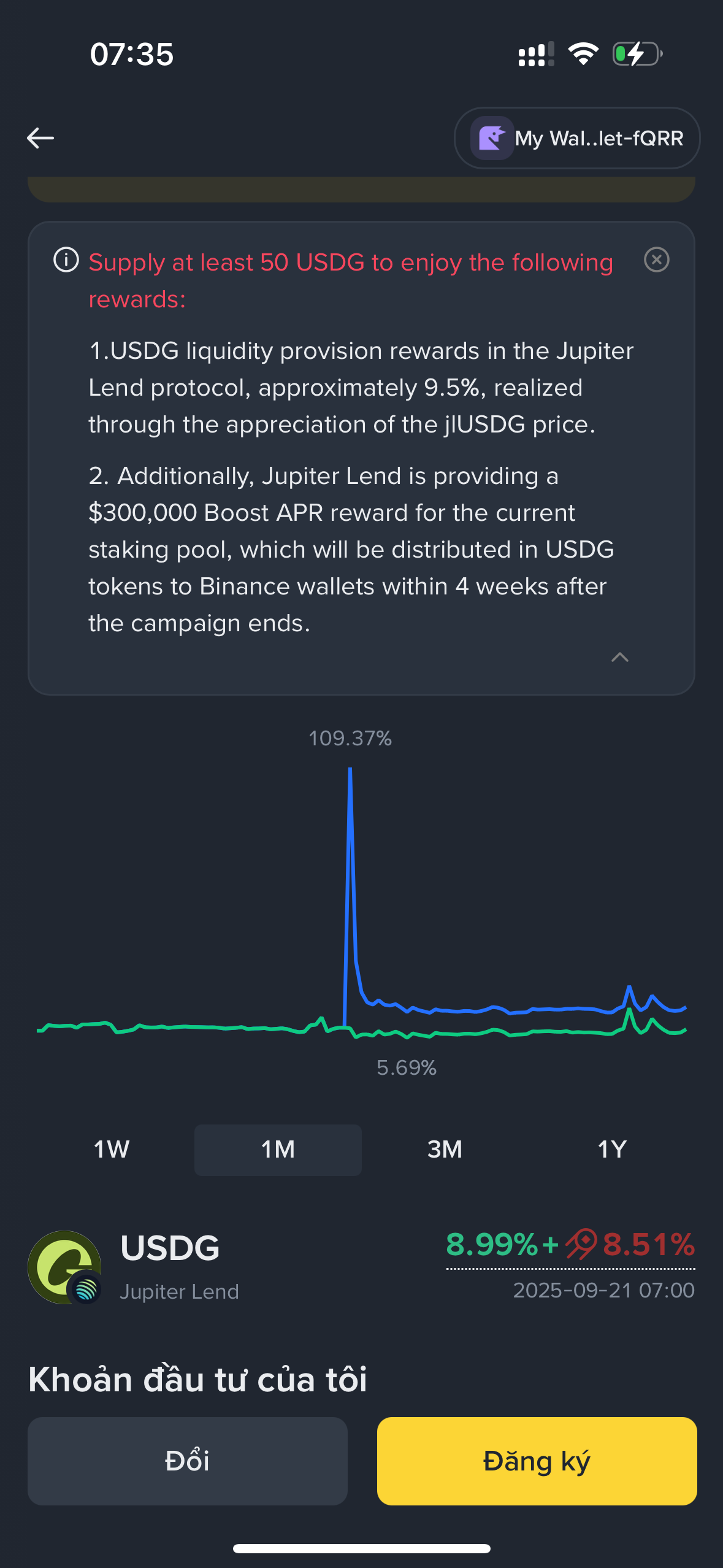723x1568 pixels.
Task: Select the 1M chart range
Action: 278,1150
